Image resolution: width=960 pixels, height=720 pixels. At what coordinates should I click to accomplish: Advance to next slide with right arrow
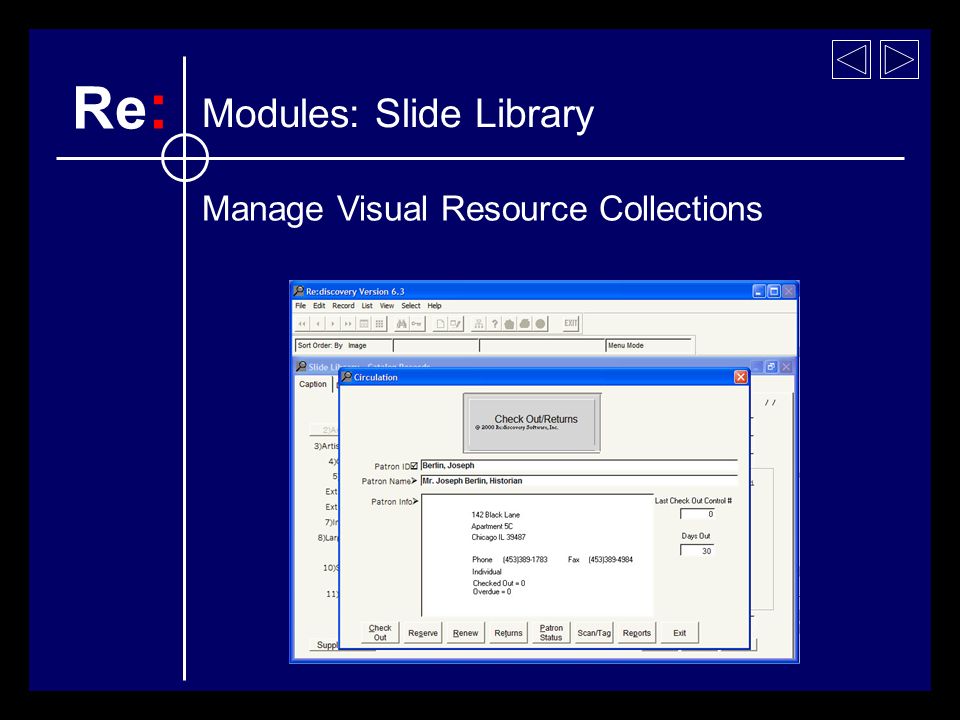coord(899,59)
